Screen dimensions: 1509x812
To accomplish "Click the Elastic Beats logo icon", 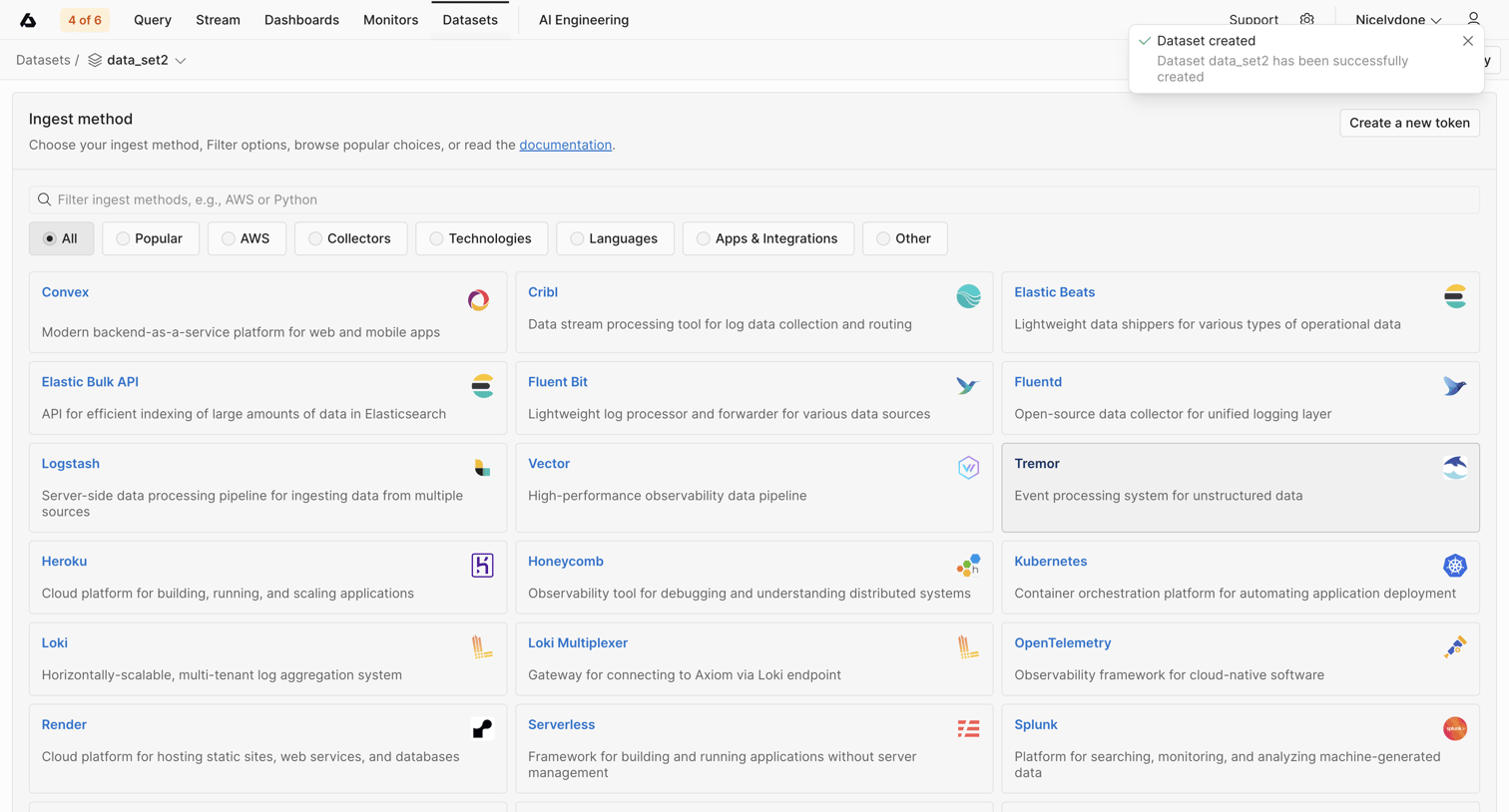I will pyautogui.click(x=1455, y=296).
